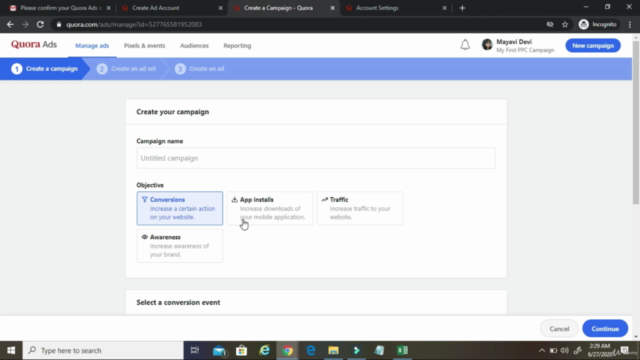Select the Conversions objective

[x=180, y=208]
